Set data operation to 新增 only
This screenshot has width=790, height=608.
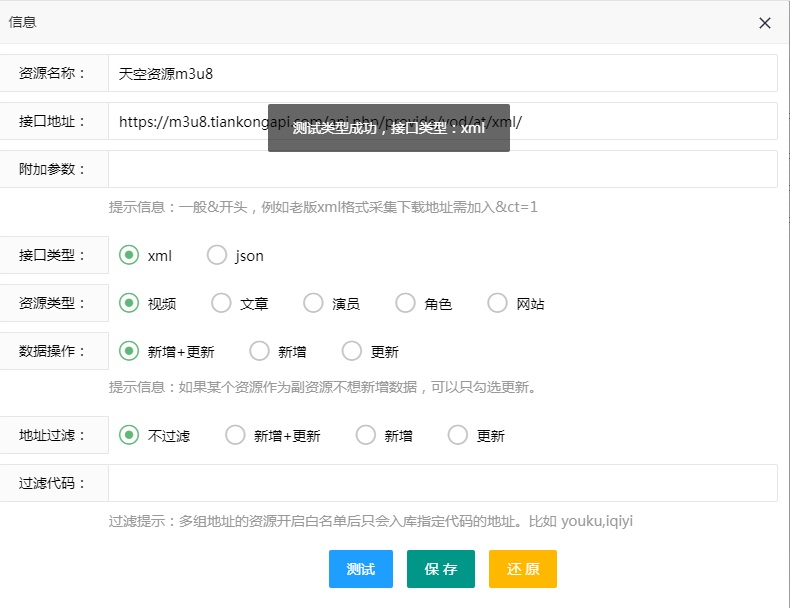tap(259, 351)
